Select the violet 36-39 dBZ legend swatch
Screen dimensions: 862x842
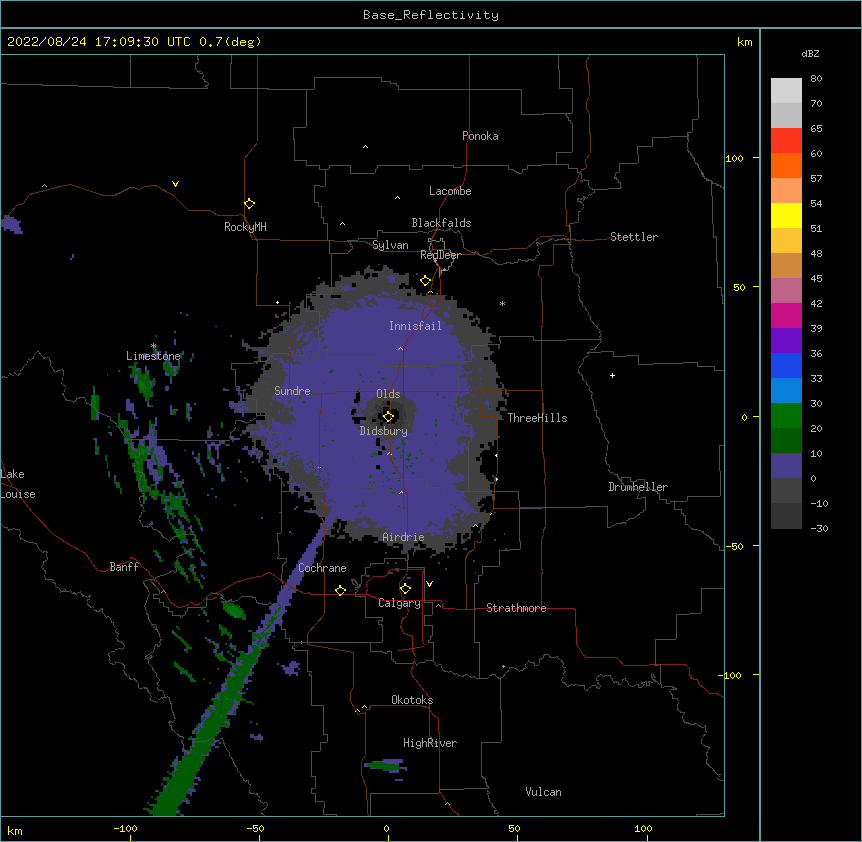(786, 341)
